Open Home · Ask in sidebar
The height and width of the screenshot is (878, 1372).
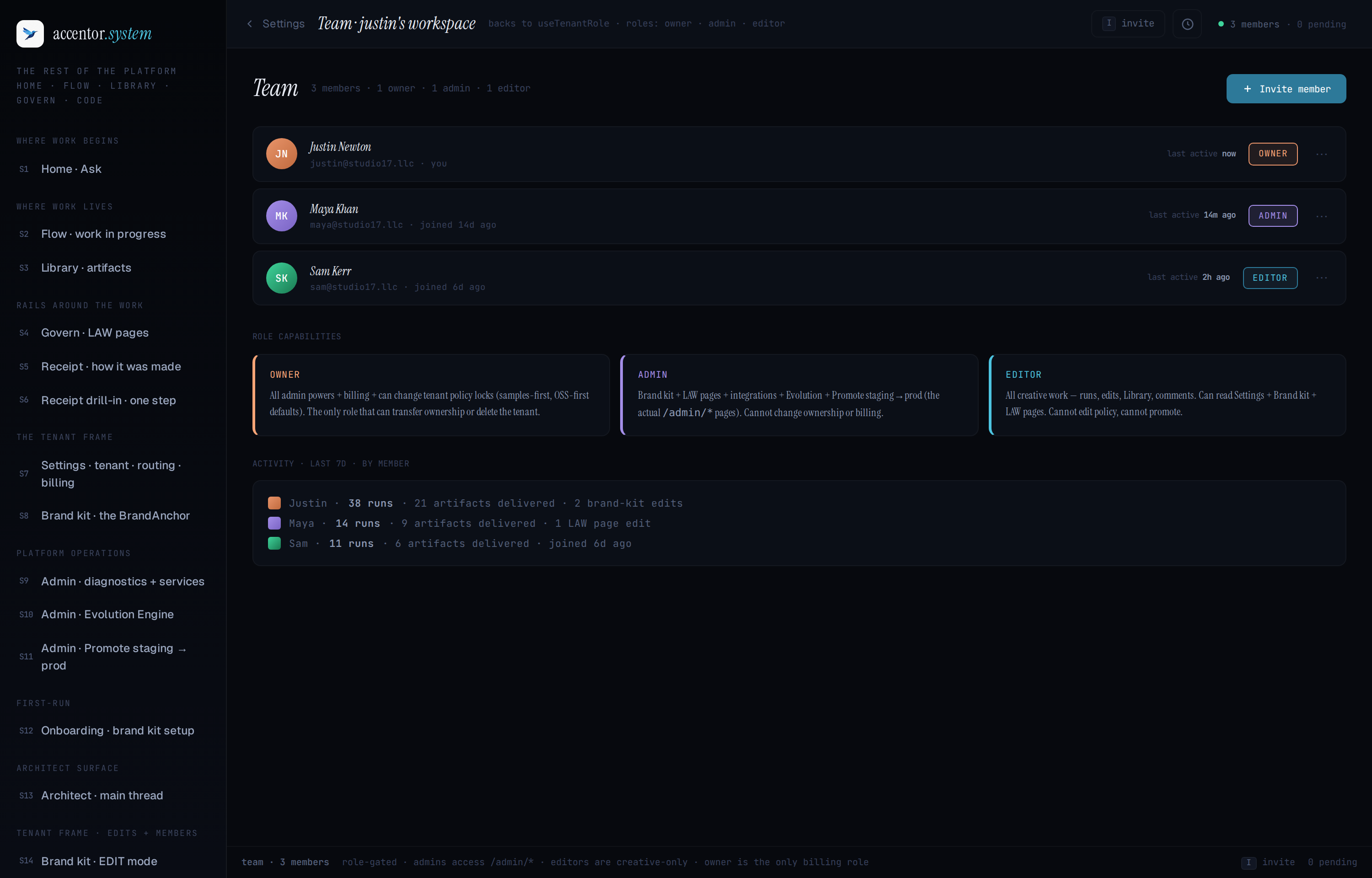[x=113, y=169]
